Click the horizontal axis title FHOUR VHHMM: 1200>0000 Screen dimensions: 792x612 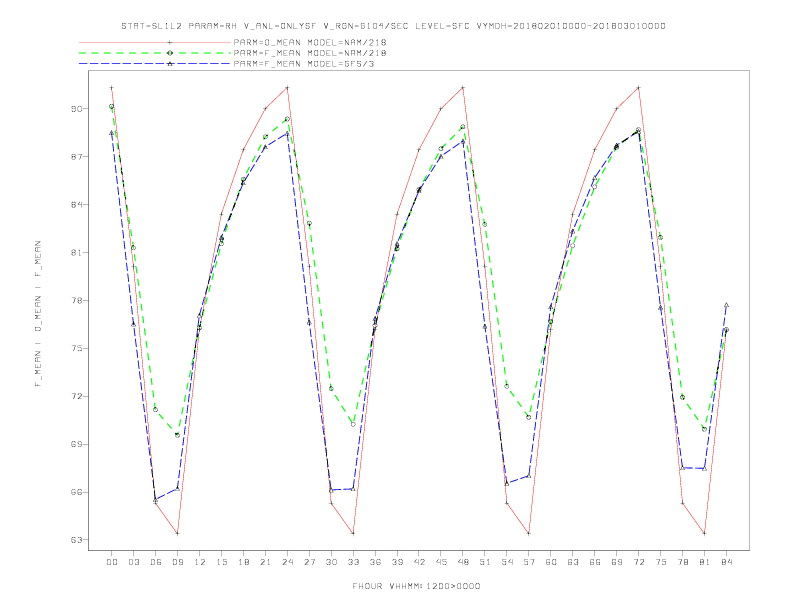tap(416, 586)
